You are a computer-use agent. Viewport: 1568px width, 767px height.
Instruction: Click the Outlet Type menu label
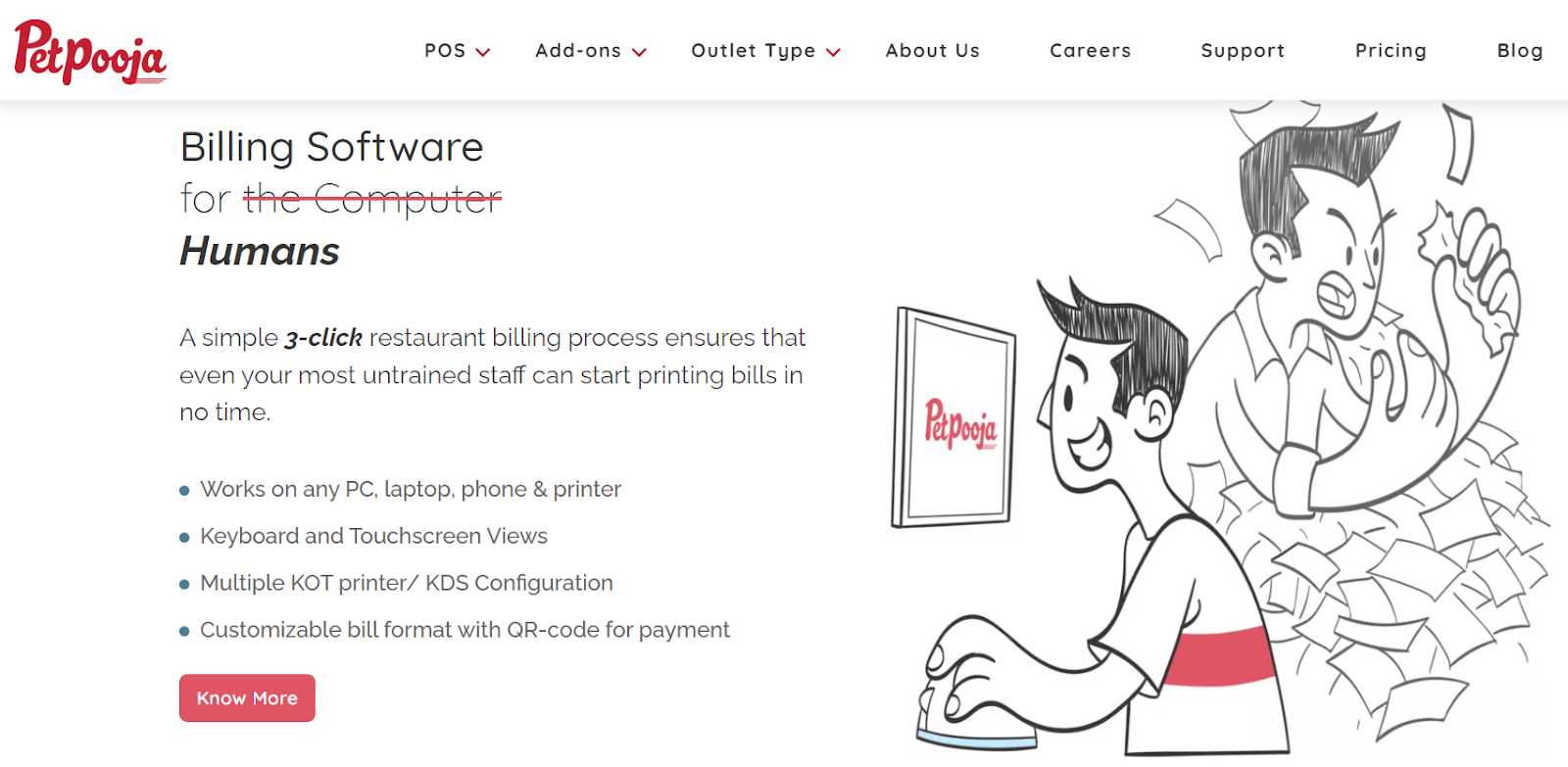[753, 51]
